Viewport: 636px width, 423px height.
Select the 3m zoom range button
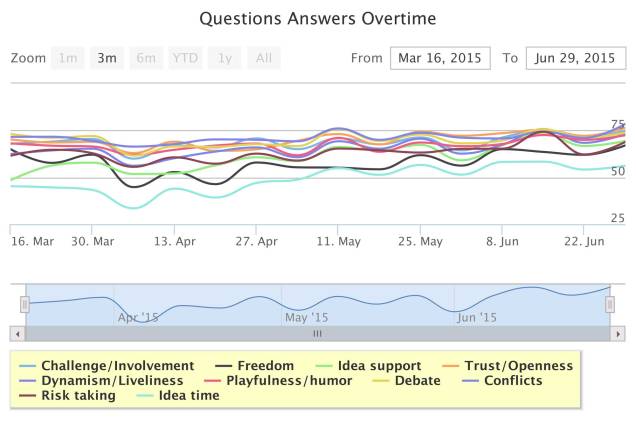[106, 58]
